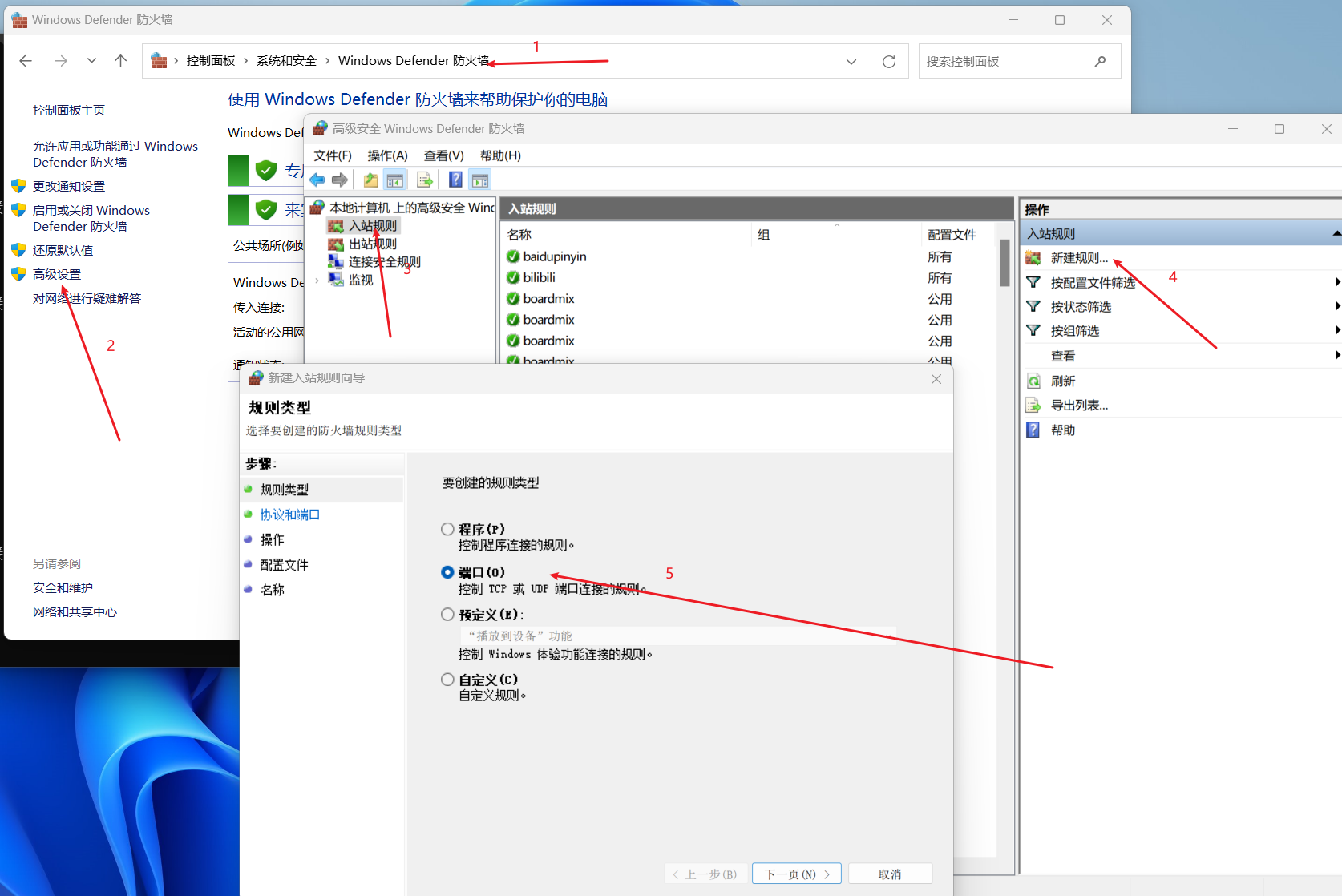Open the 帮助(H) menu
The height and width of the screenshot is (896, 1342).
click(500, 155)
